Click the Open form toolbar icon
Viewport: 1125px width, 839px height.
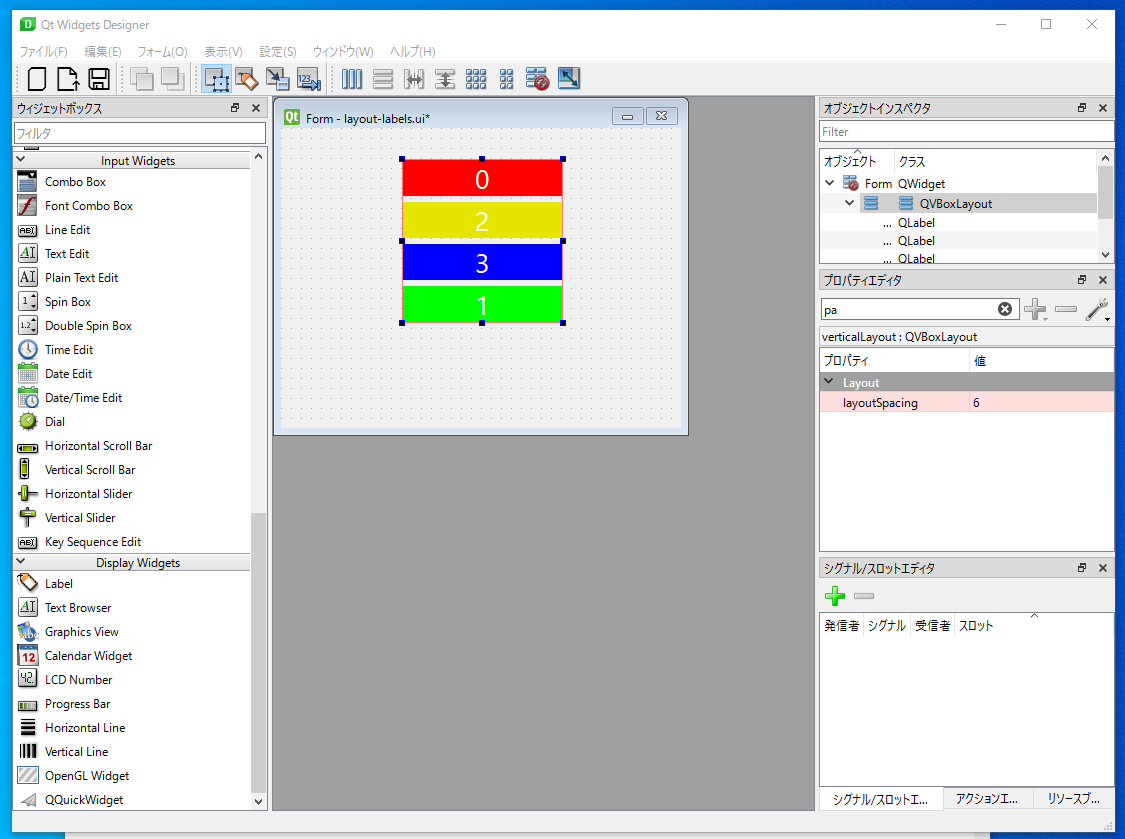(x=68, y=79)
